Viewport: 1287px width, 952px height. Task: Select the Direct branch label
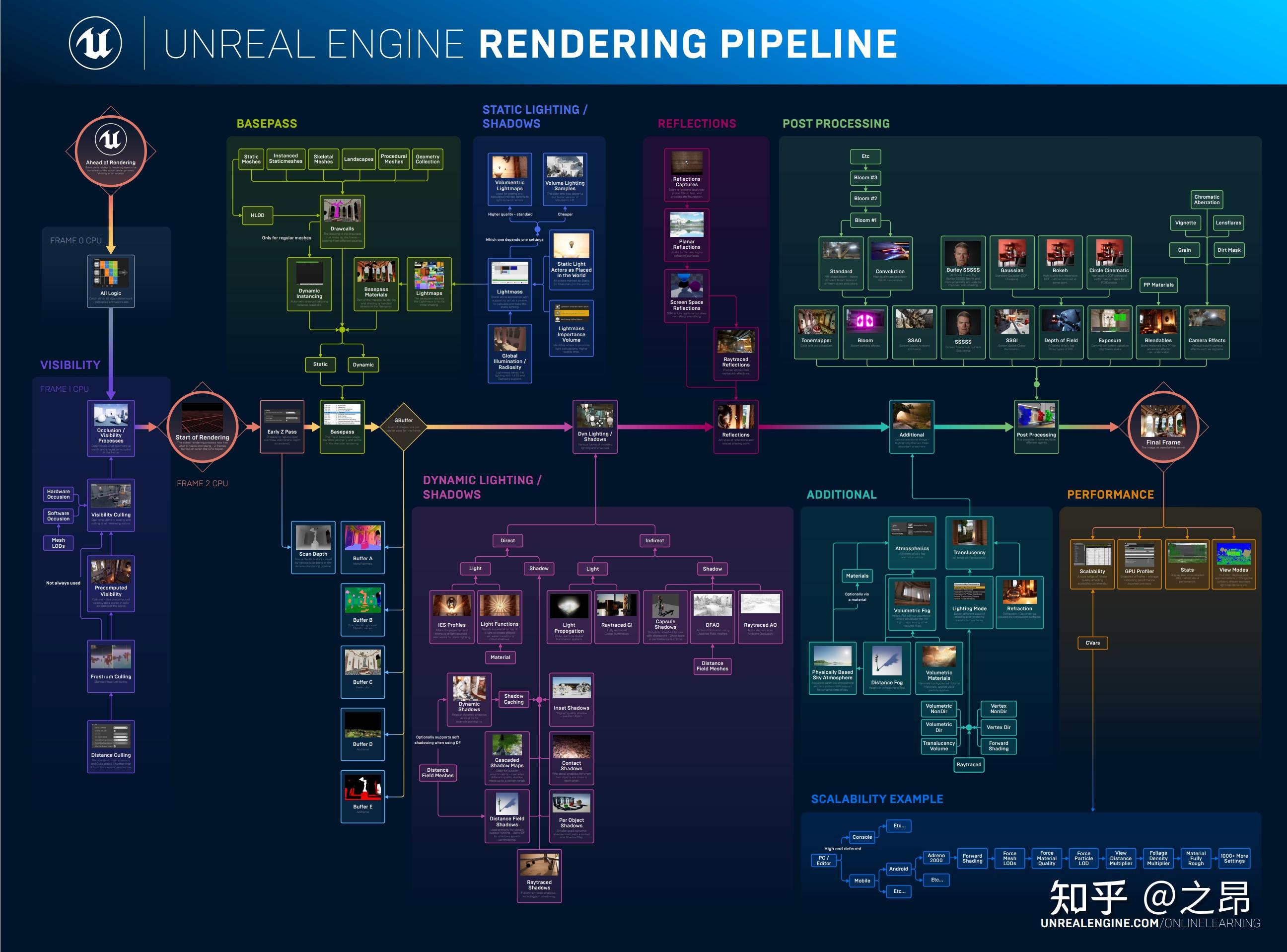[x=507, y=540]
